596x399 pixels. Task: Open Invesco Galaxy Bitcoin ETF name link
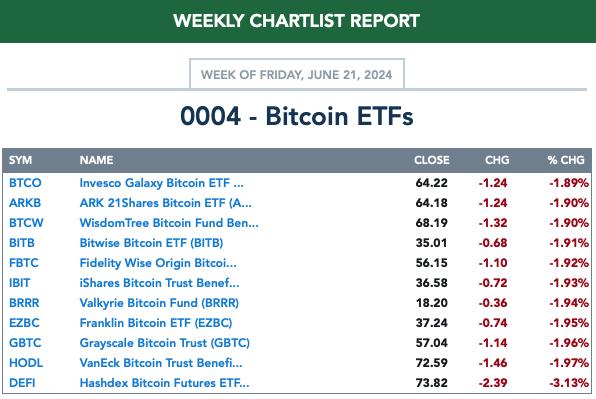(162, 183)
